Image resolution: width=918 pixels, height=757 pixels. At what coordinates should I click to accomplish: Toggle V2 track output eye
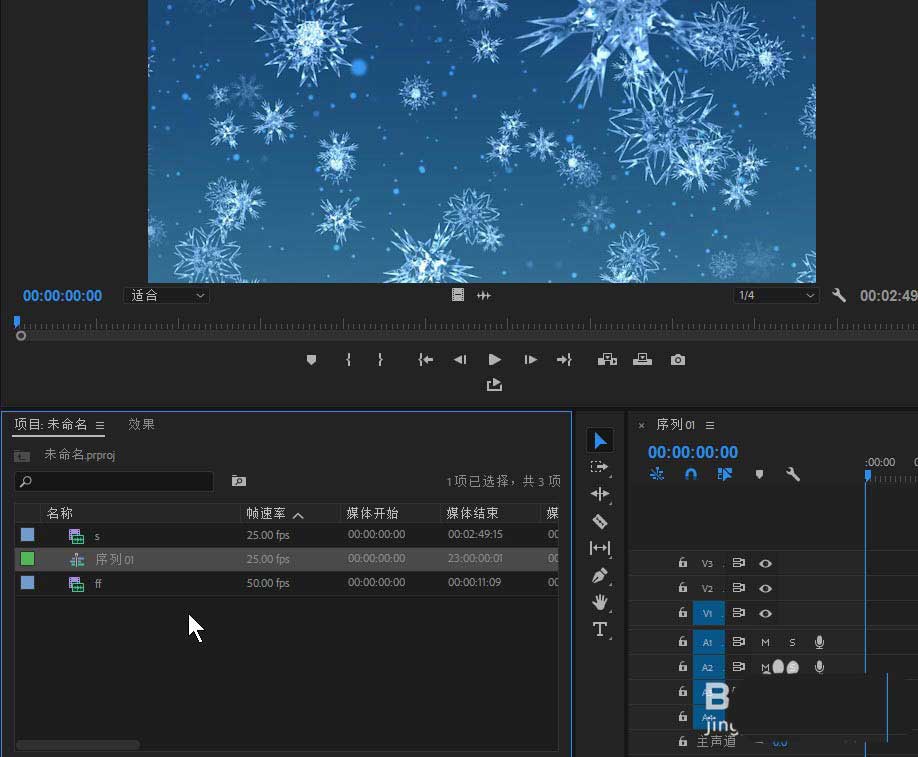point(765,588)
